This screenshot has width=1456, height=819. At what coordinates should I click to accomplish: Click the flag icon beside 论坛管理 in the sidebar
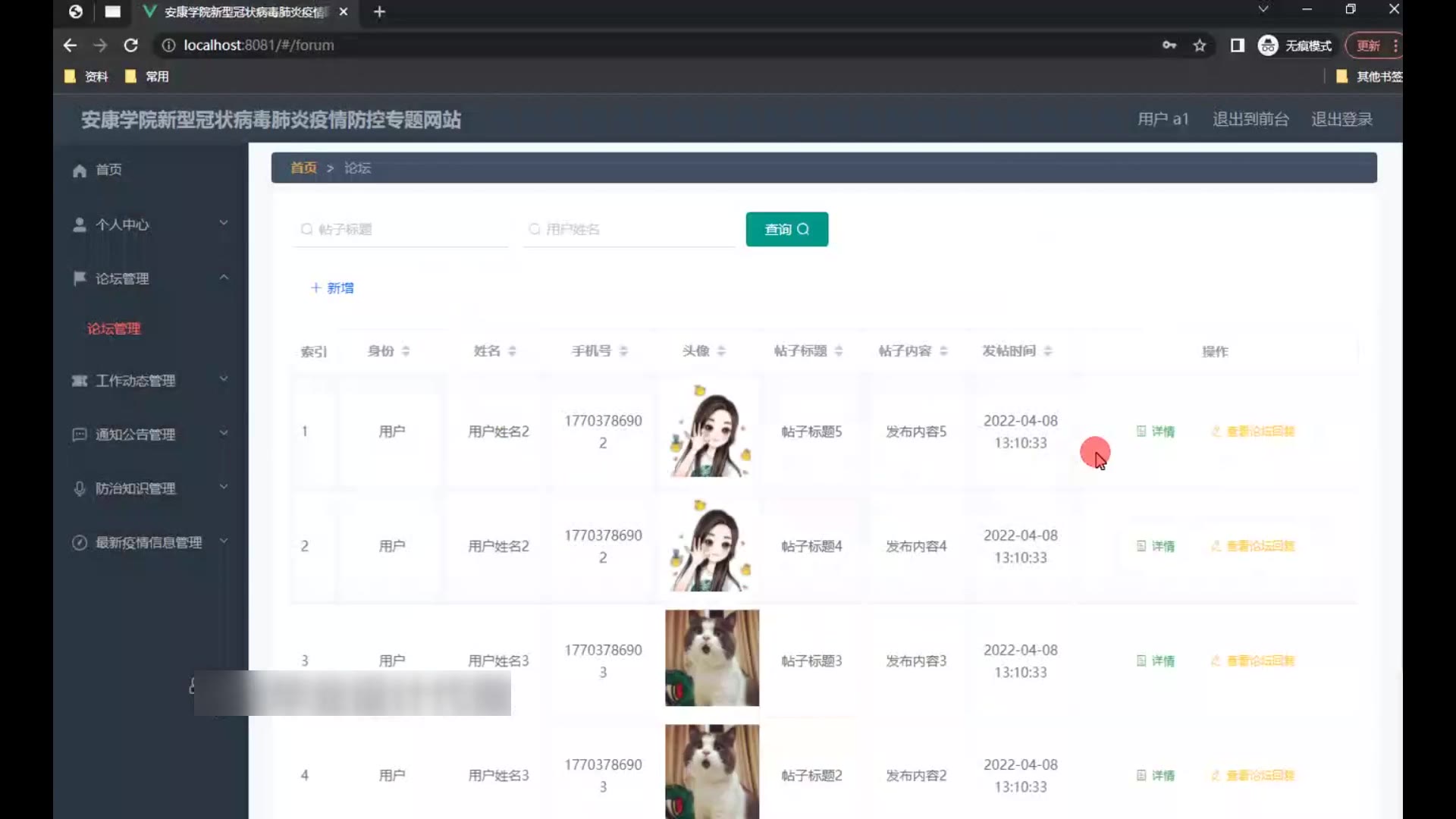click(80, 278)
